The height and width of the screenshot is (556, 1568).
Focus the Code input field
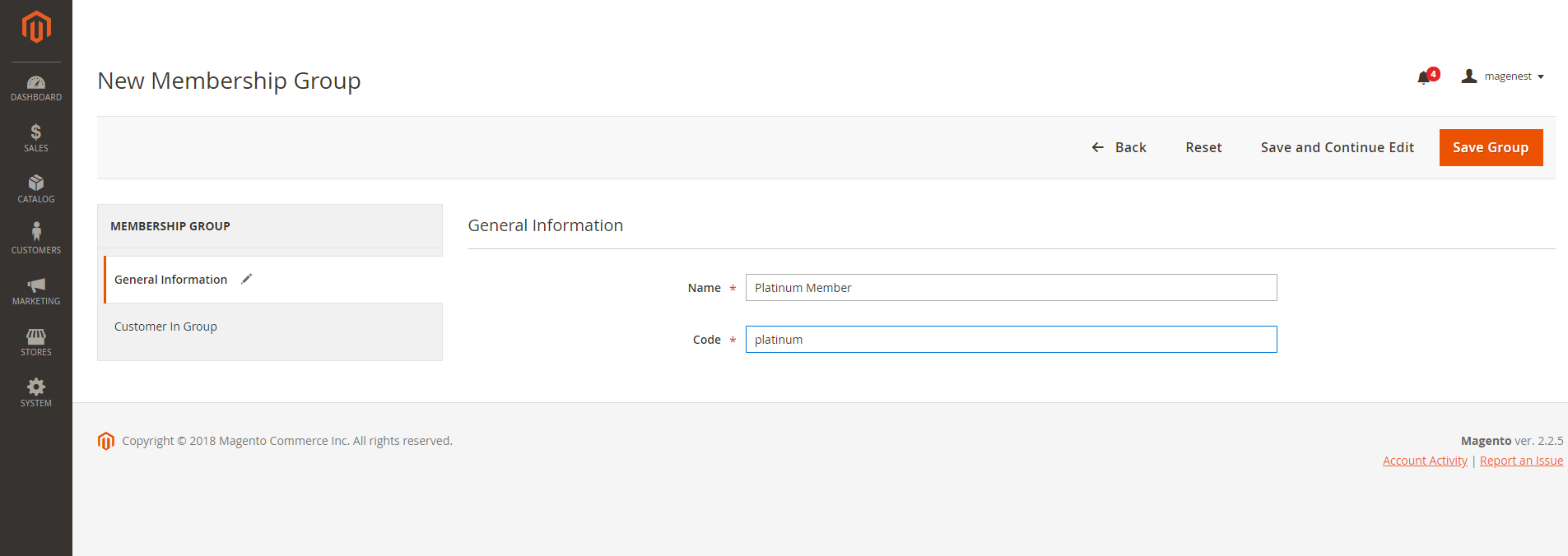(x=1011, y=340)
